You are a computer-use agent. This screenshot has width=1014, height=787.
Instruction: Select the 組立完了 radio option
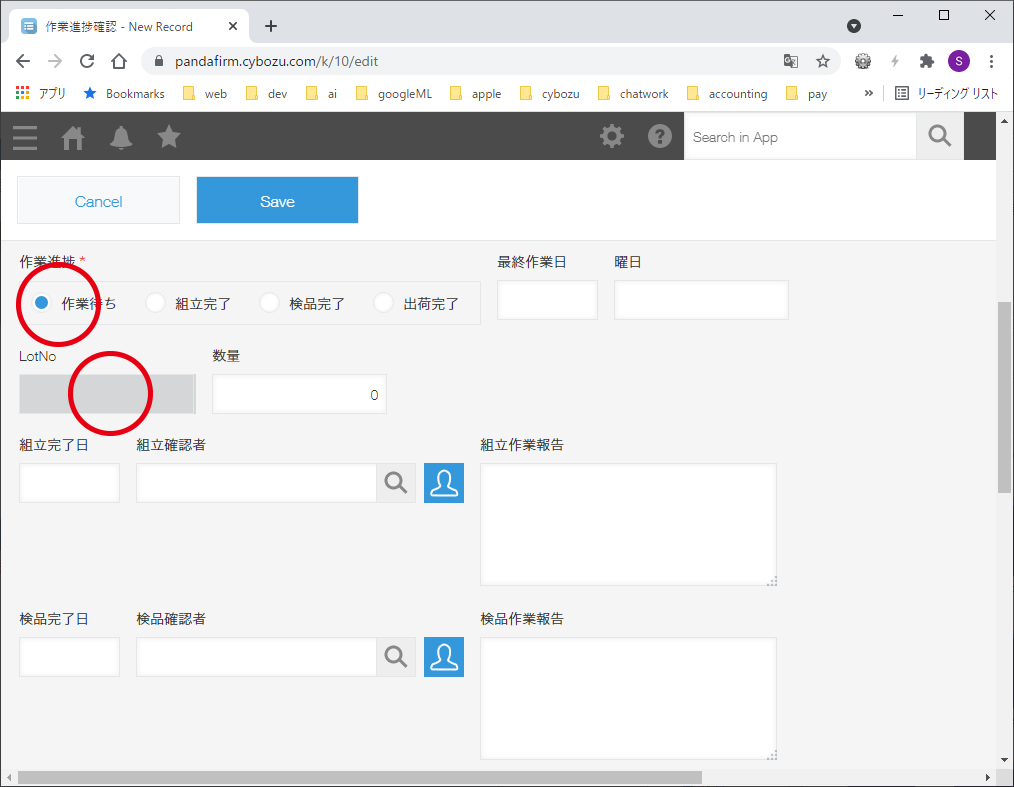[156, 303]
